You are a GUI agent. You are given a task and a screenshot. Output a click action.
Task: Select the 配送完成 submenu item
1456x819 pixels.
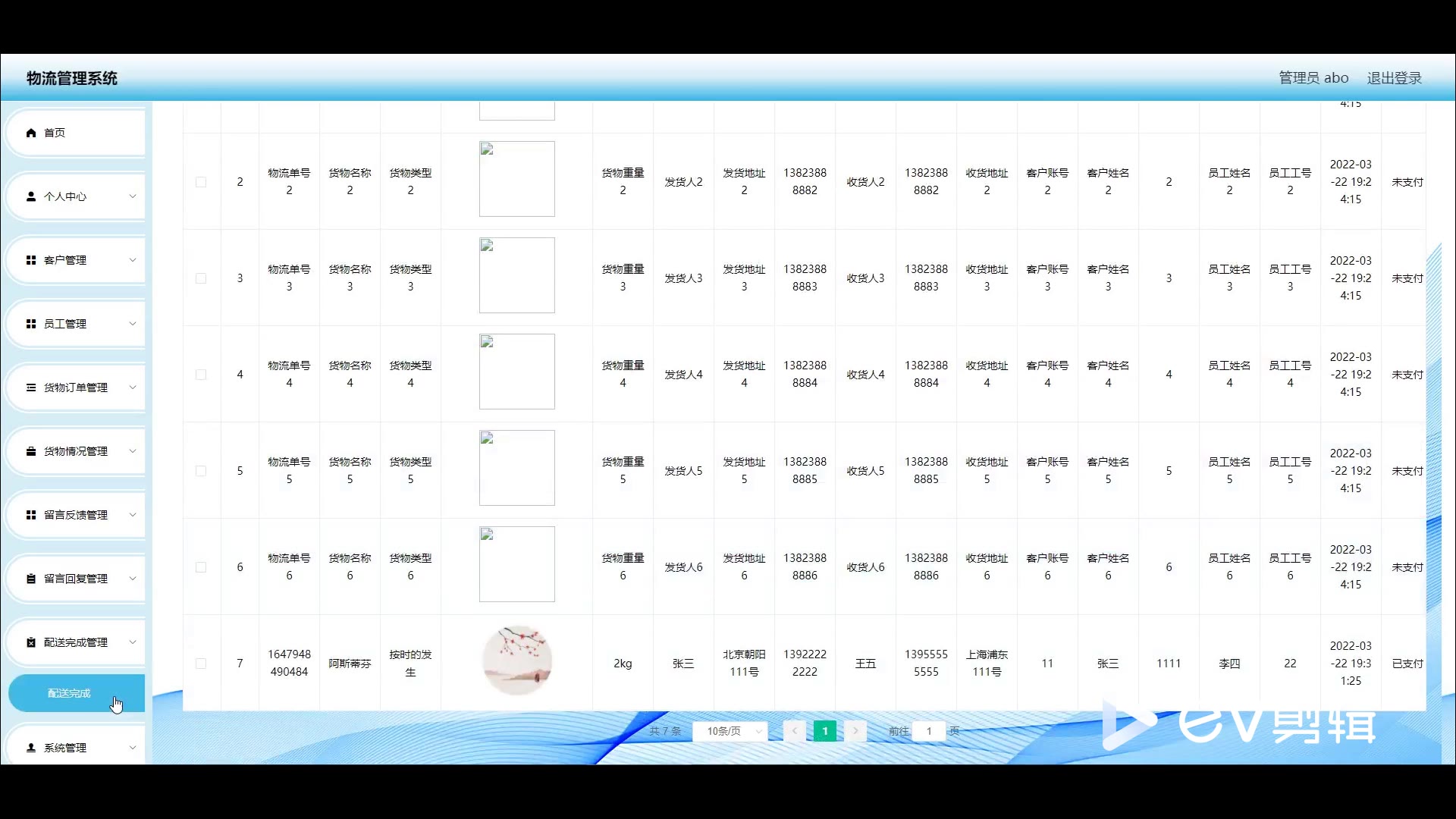coord(76,693)
